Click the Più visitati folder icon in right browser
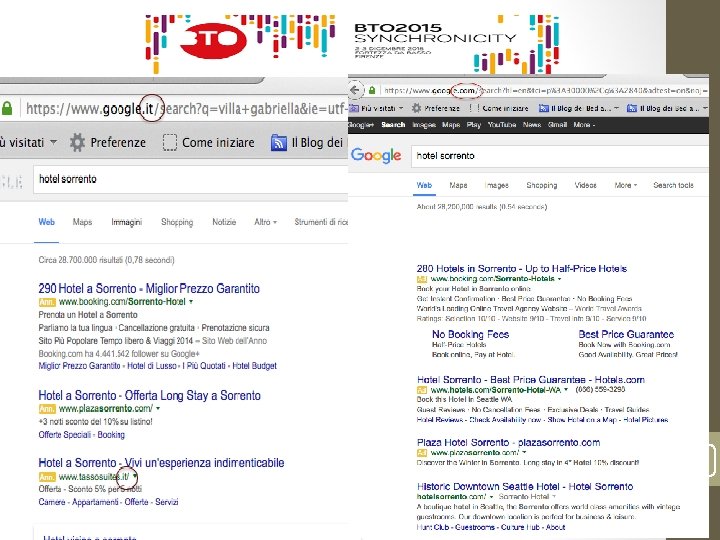Viewport: 720px width, 540px height. click(353, 108)
